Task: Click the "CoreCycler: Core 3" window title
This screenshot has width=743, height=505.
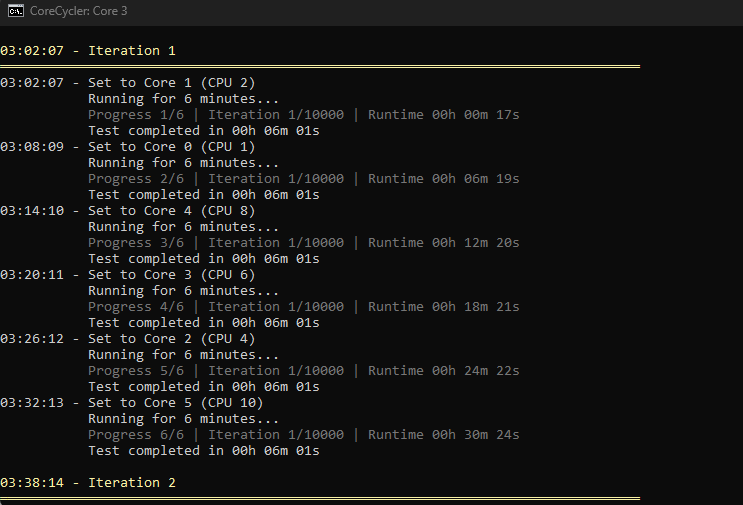Action: coord(79,11)
